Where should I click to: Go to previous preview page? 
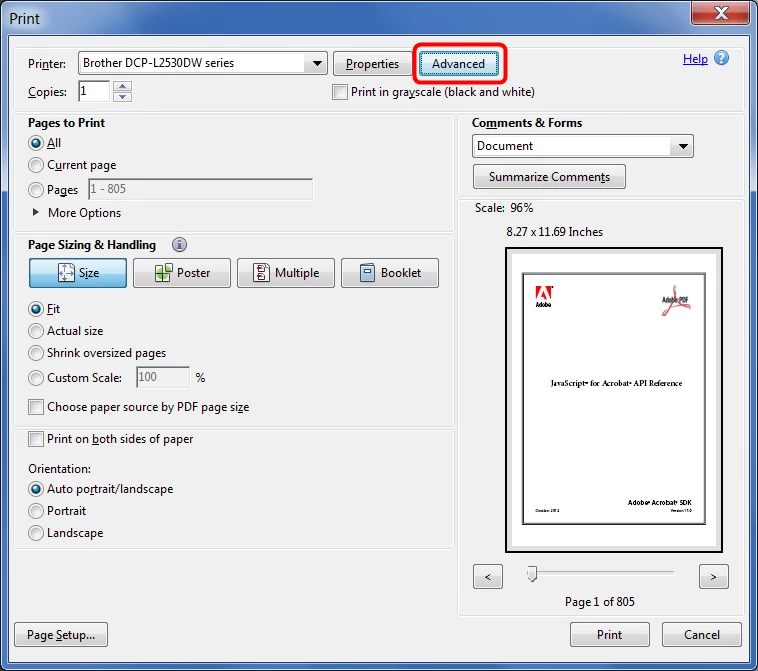[488, 577]
